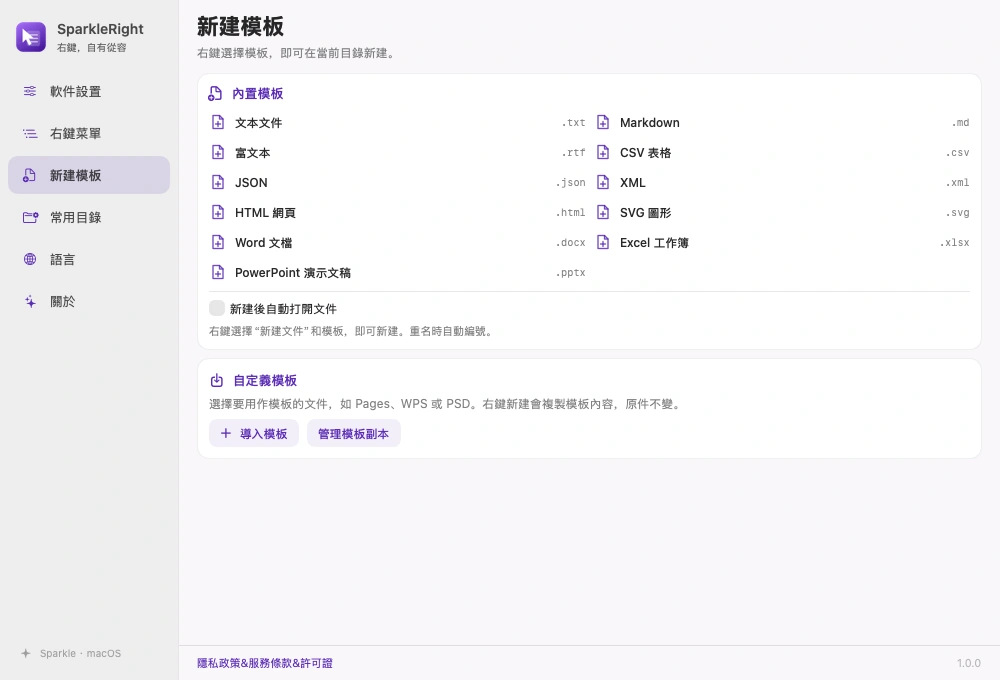
Task: Click the .csv extension label
Action: tap(957, 152)
